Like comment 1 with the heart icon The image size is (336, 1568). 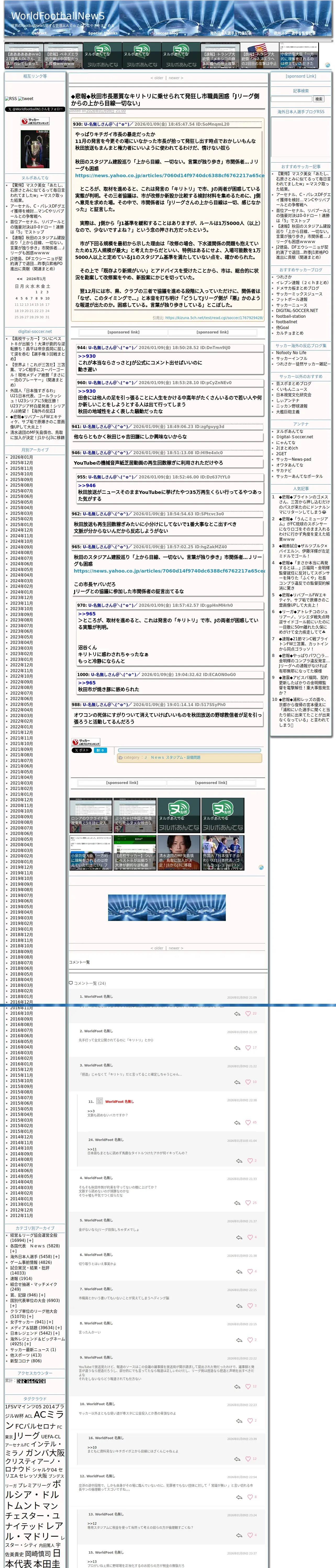click(x=248, y=1013)
